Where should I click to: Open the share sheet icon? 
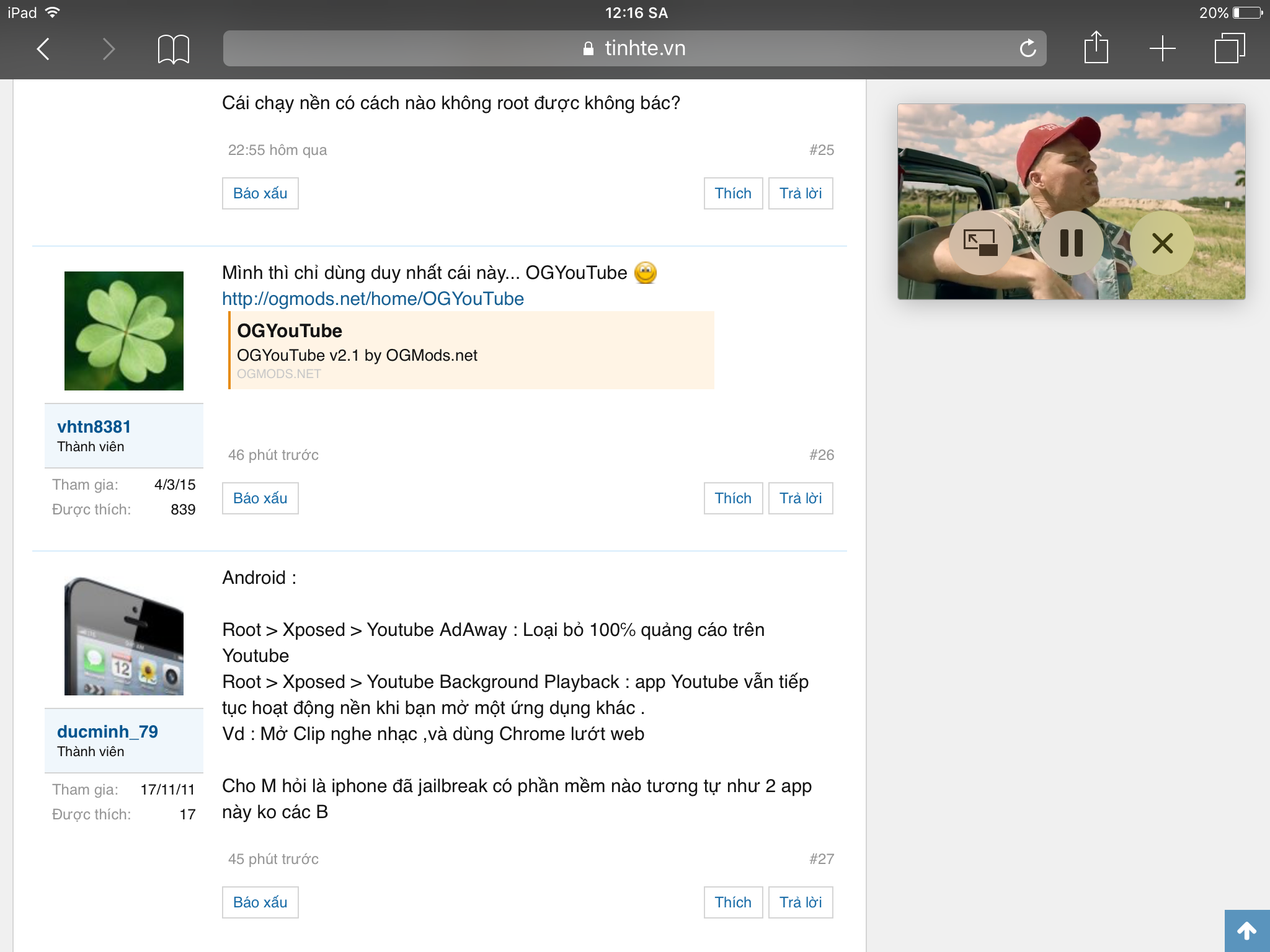click(x=1096, y=47)
